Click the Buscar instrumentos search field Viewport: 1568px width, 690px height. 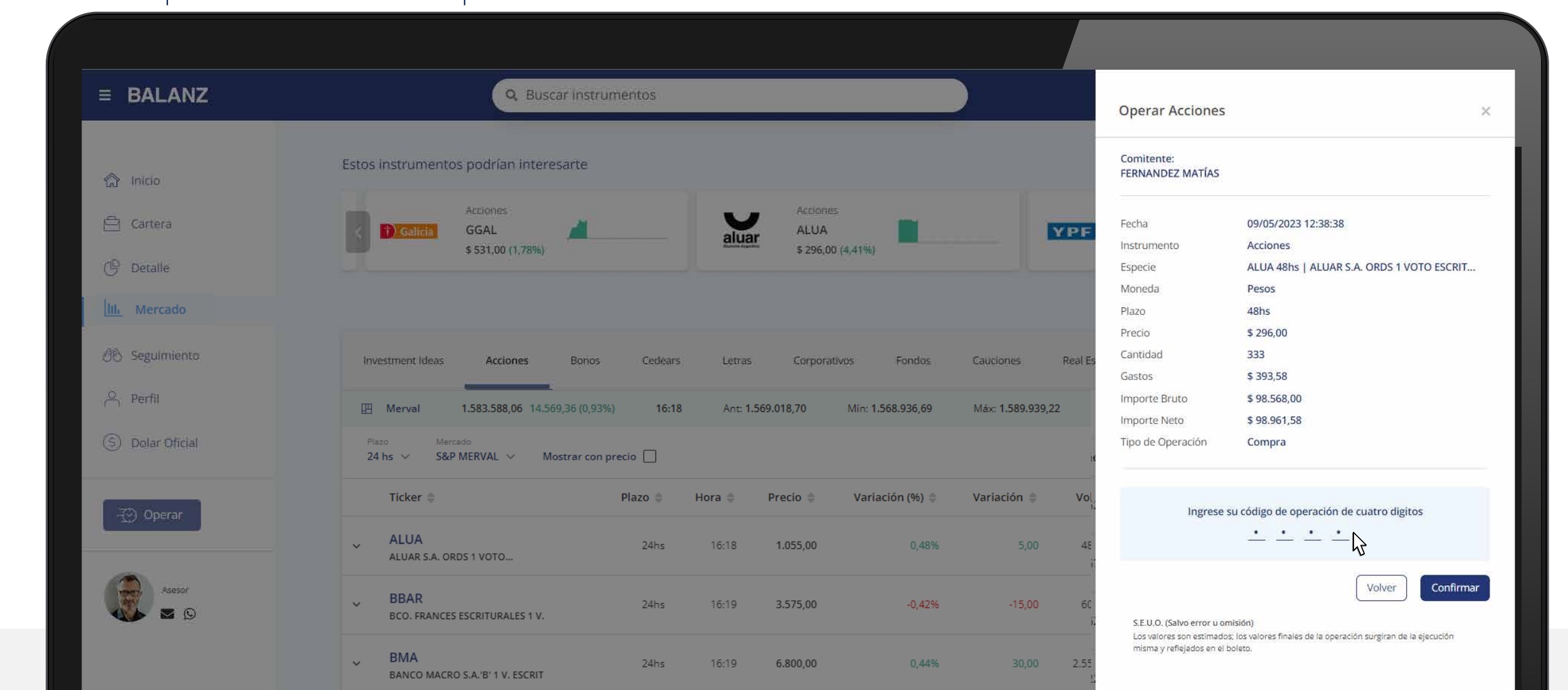click(x=729, y=95)
